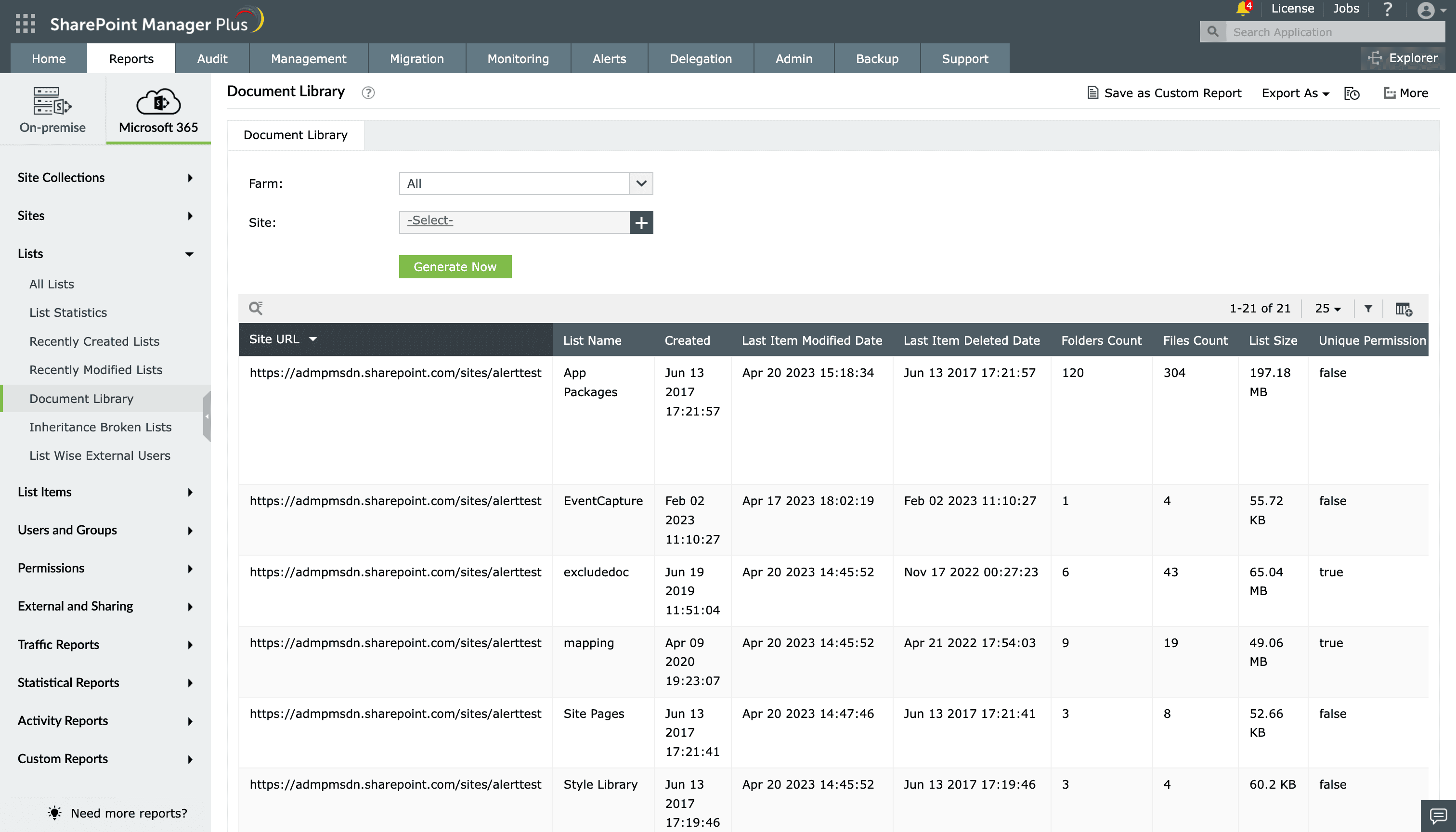This screenshot has height=832, width=1456.
Task: Open the Explorer button
Action: (x=1403, y=58)
